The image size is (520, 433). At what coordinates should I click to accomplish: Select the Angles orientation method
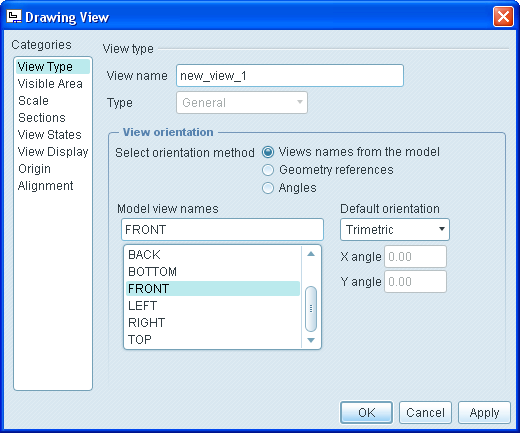point(268,188)
